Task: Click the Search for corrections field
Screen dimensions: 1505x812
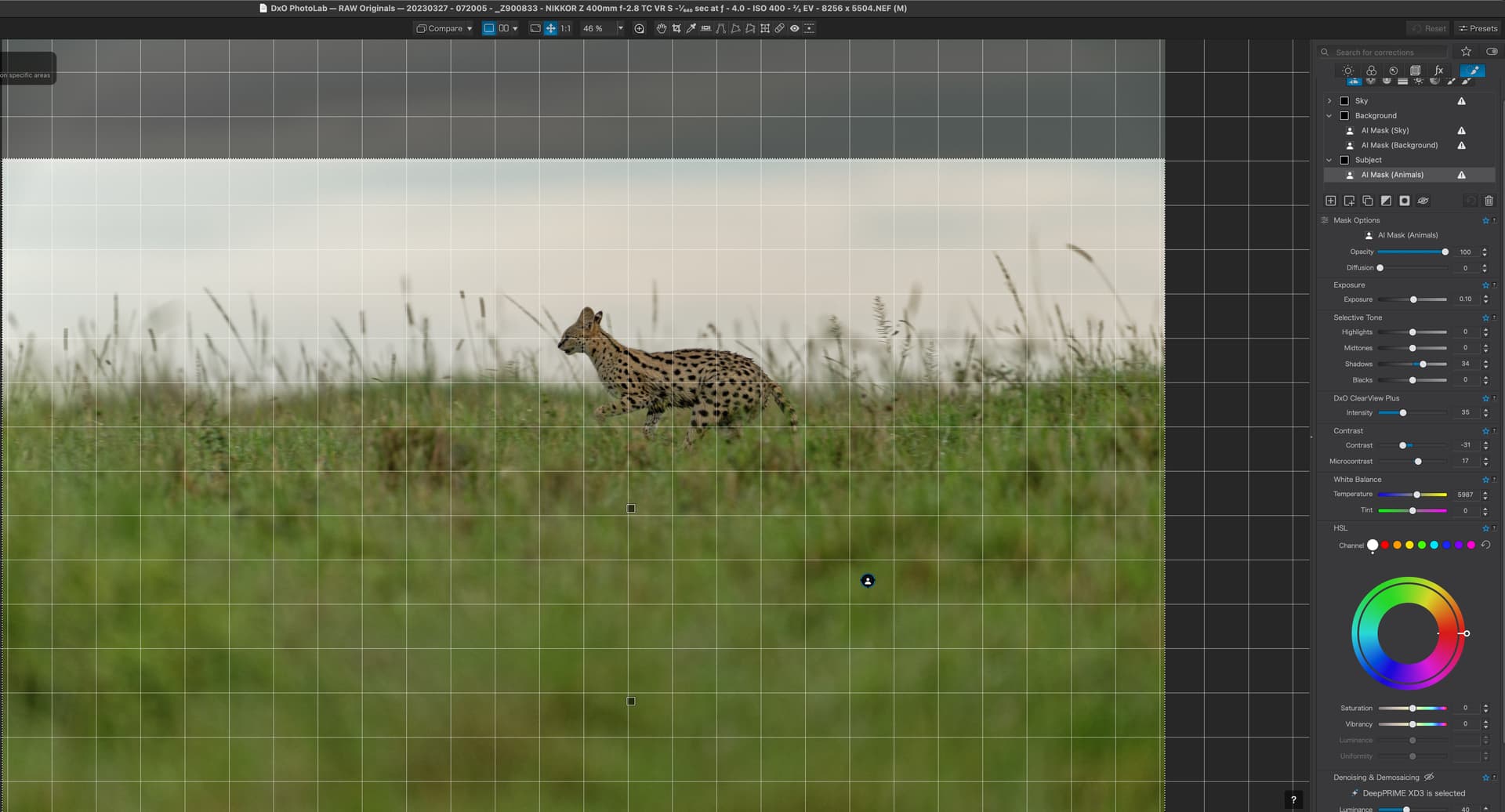Action: pos(1387,53)
